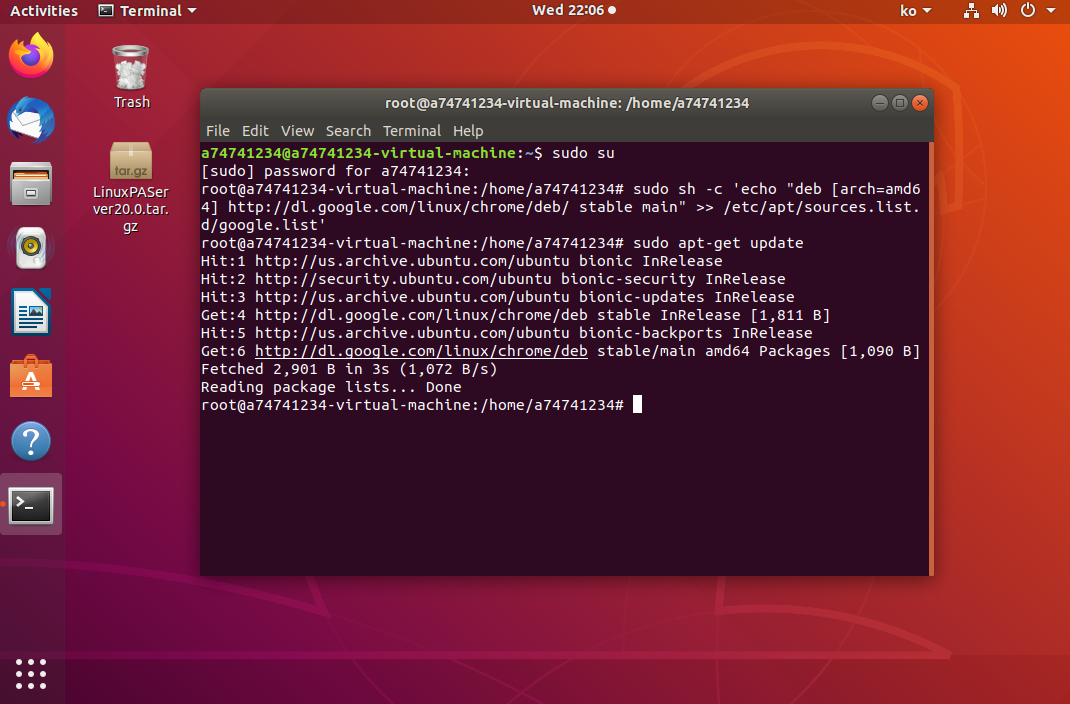Image resolution: width=1070 pixels, height=704 pixels.
Task: Click the green a74741234@a74741234-virtual-machine prompt
Action: pyautogui.click(x=358, y=153)
